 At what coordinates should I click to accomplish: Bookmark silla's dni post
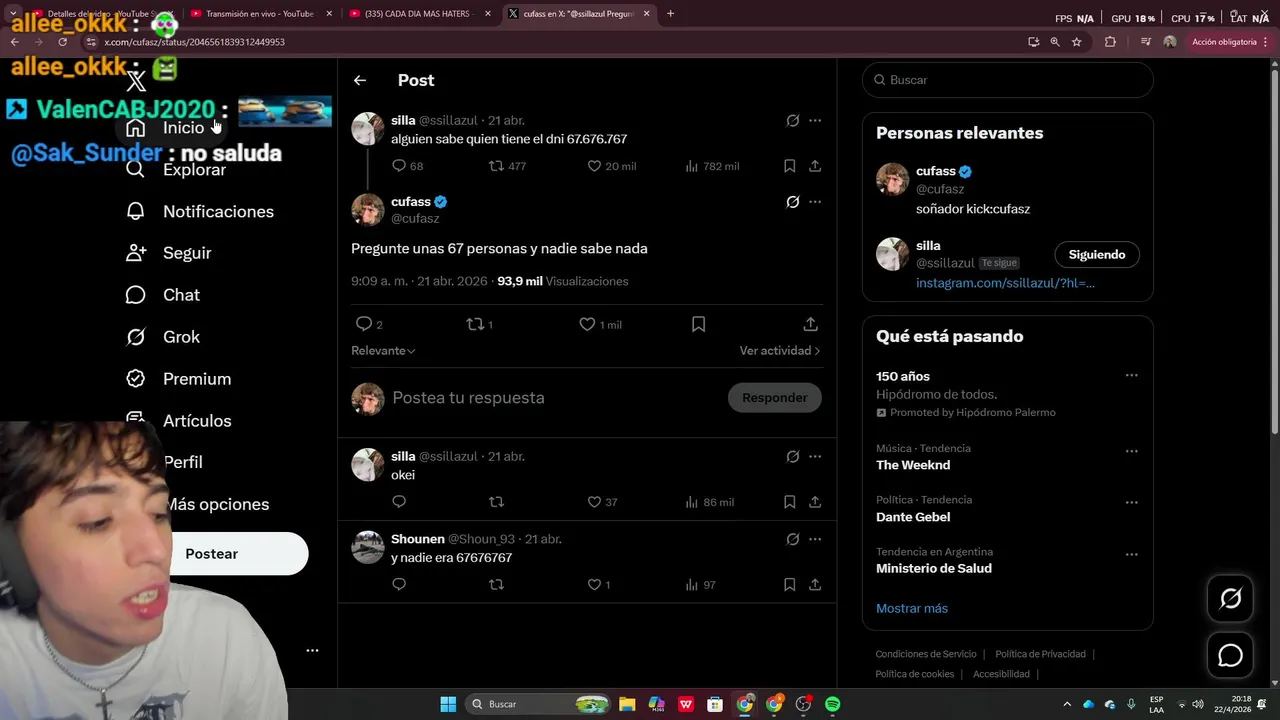[789, 166]
